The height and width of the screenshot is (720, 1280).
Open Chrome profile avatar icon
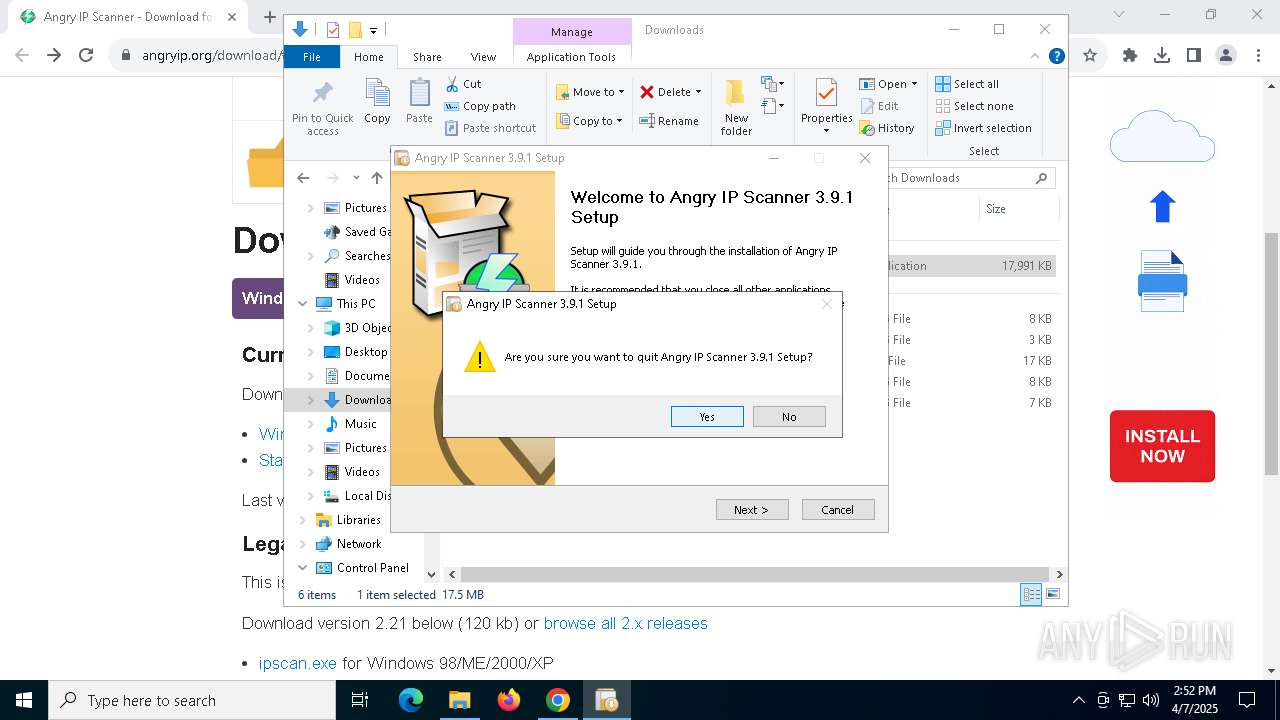tap(1226, 55)
